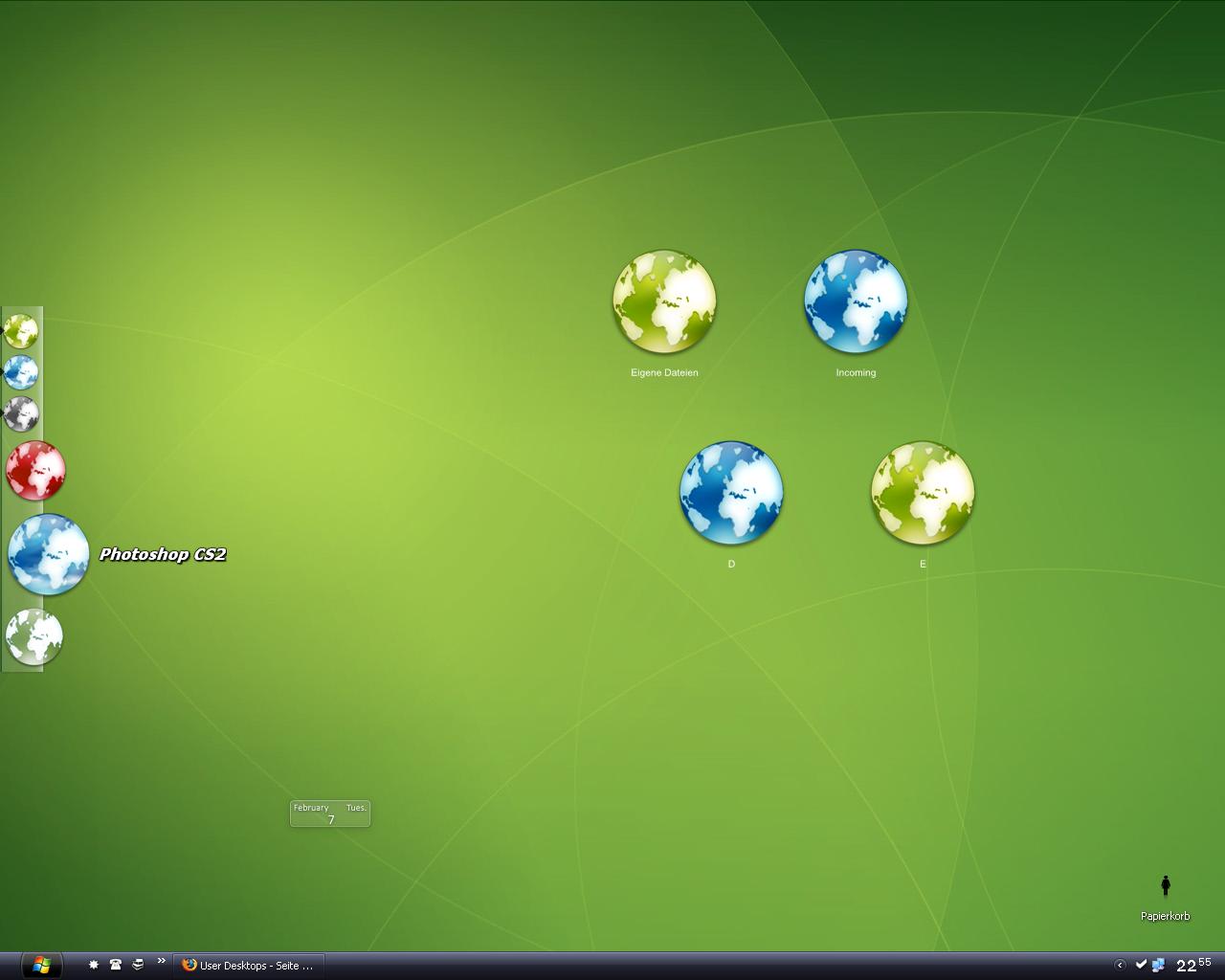Click the white-green globe at dock bottom
This screenshot has width=1225, height=980.
click(x=34, y=636)
